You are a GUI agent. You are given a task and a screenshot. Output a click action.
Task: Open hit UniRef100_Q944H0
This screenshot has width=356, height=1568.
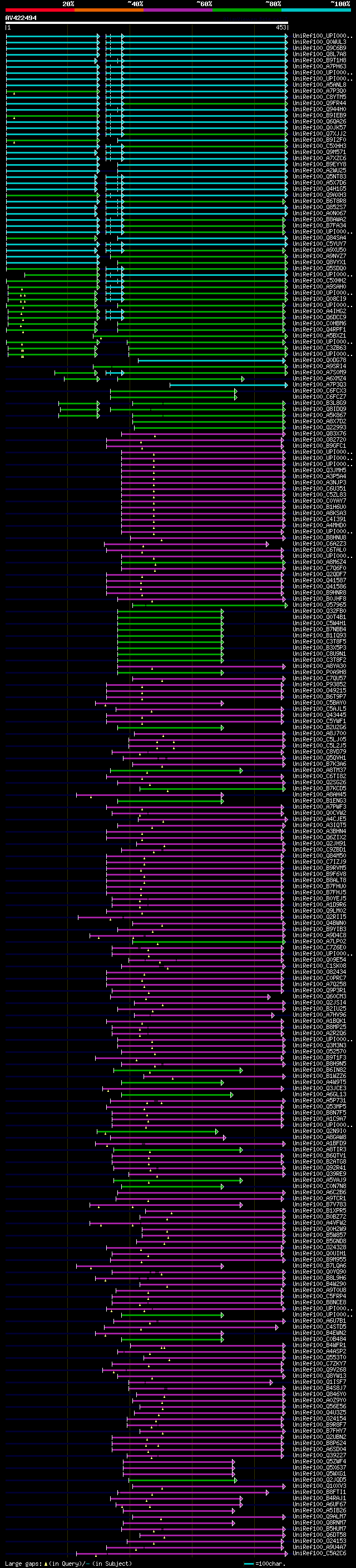319,110
